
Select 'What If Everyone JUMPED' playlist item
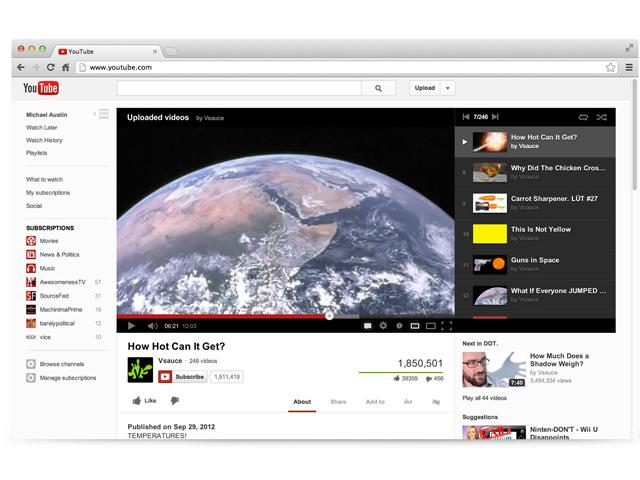click(x=535, y=295)
